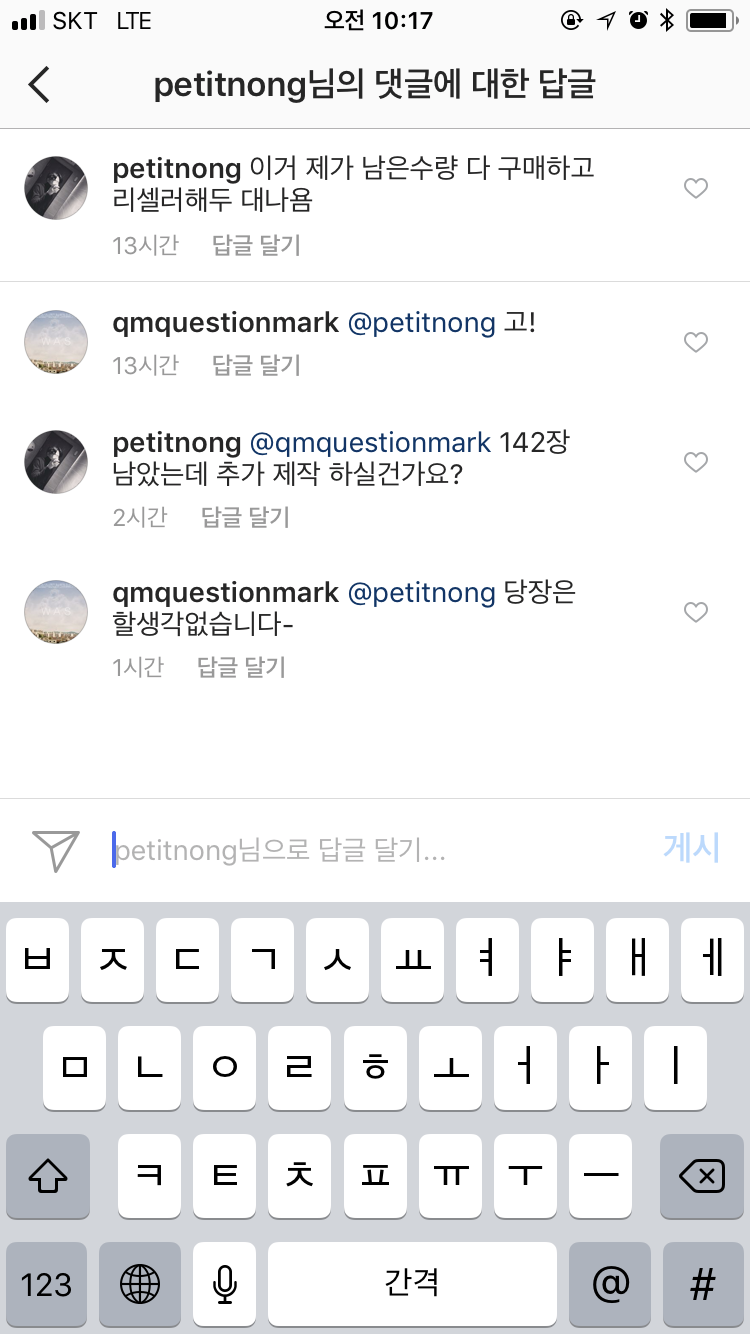Like the '142장' comment heart icon
750x1334 pixels.
[696, 462]
